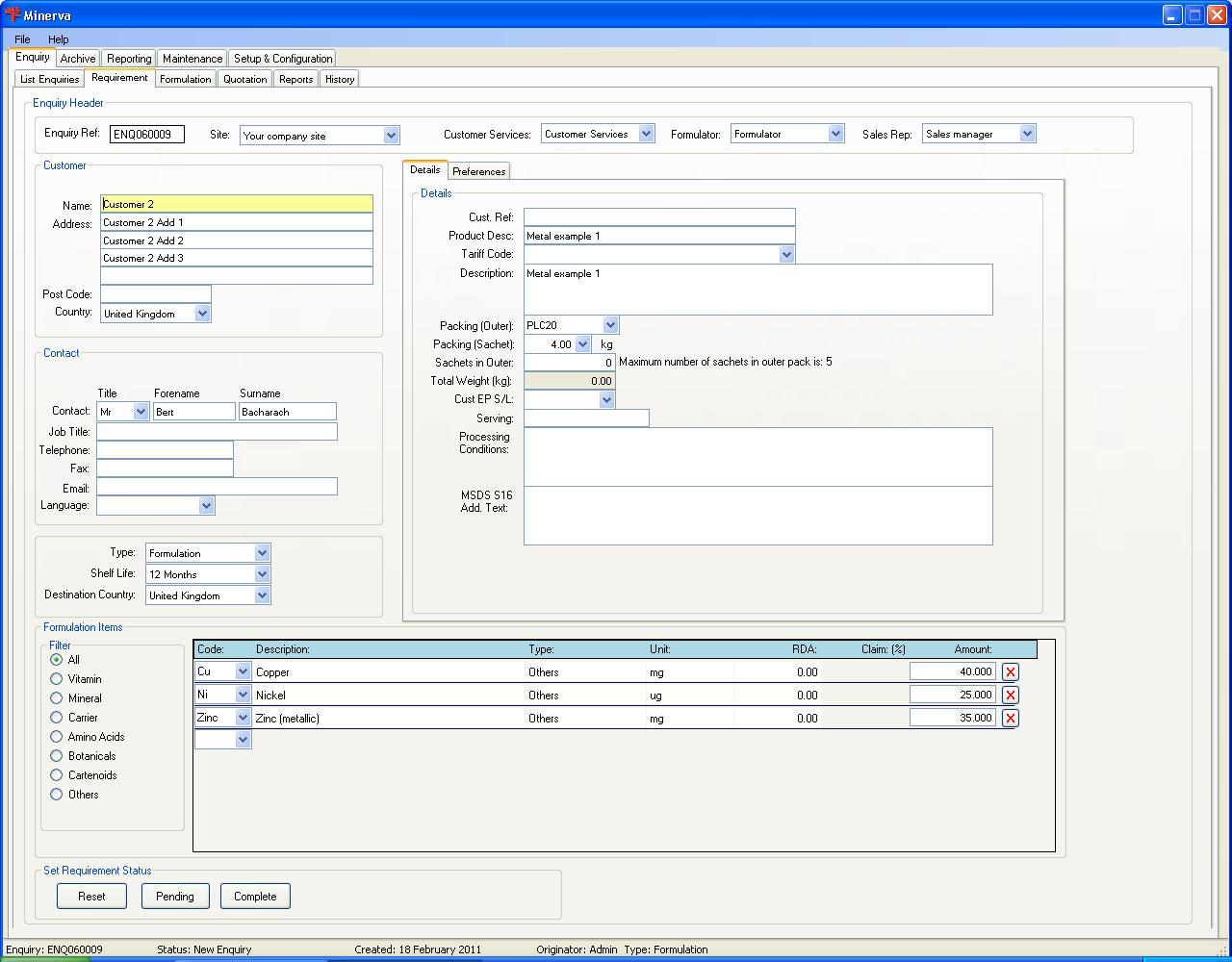Screen dimensions: 1232x962
Task: Click the Product Desc field
Action: point(659,236)
